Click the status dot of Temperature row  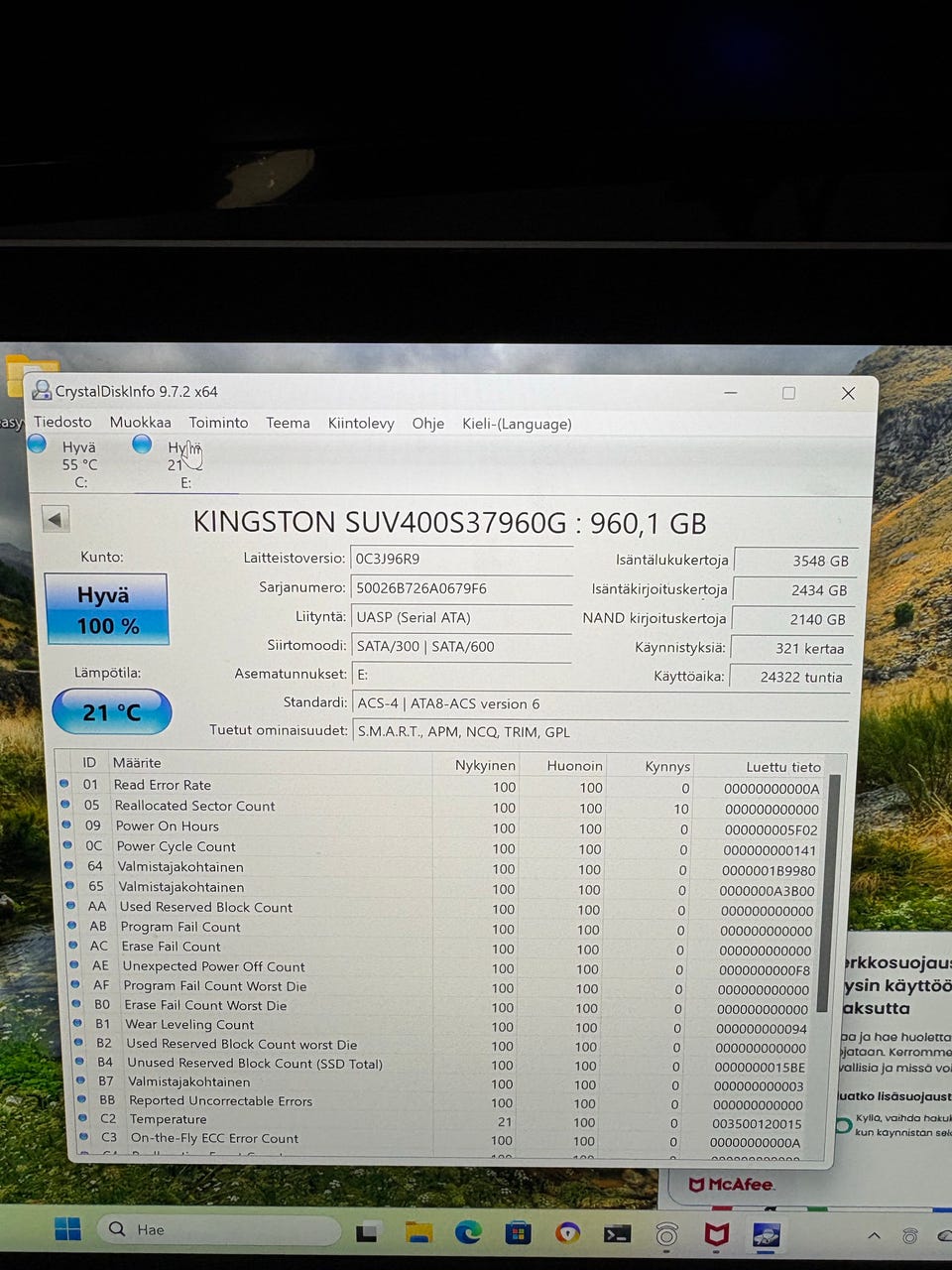pyautogui.click(x=82, y=1118)
